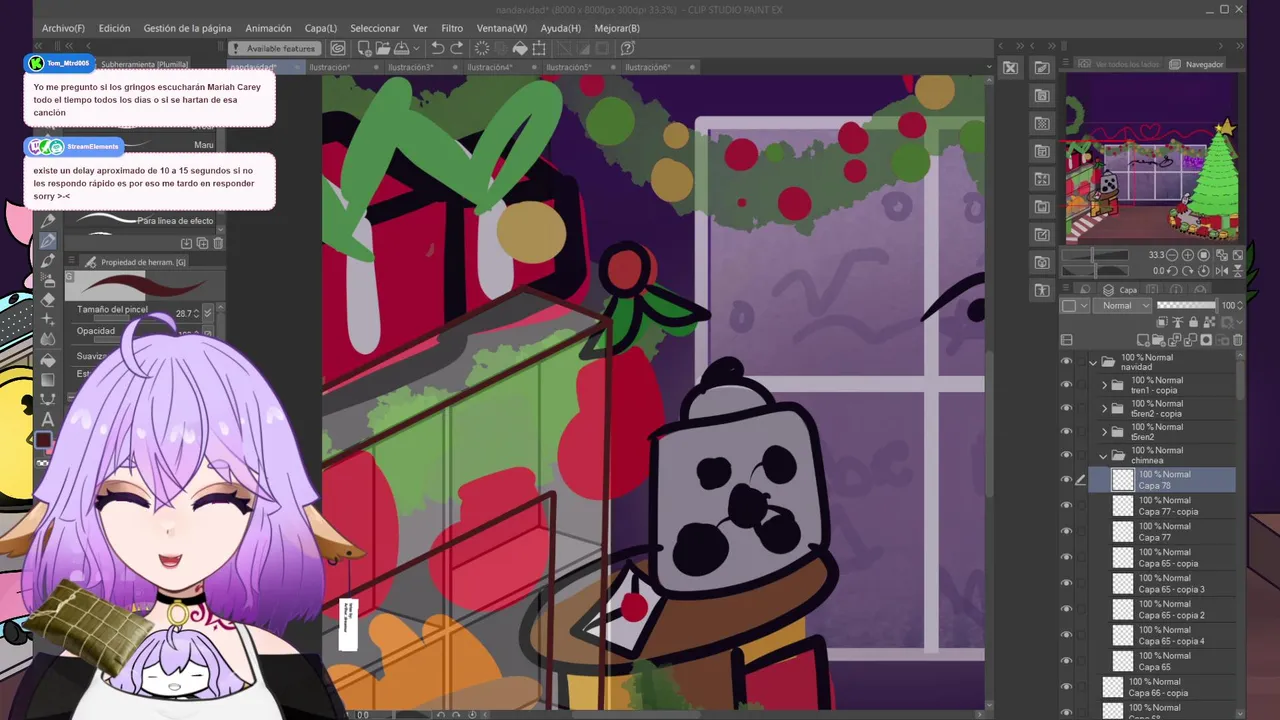Open the blending mode Normal dropdown
Viewport: 1280px width, 720px height.
tap(1122, 306)
